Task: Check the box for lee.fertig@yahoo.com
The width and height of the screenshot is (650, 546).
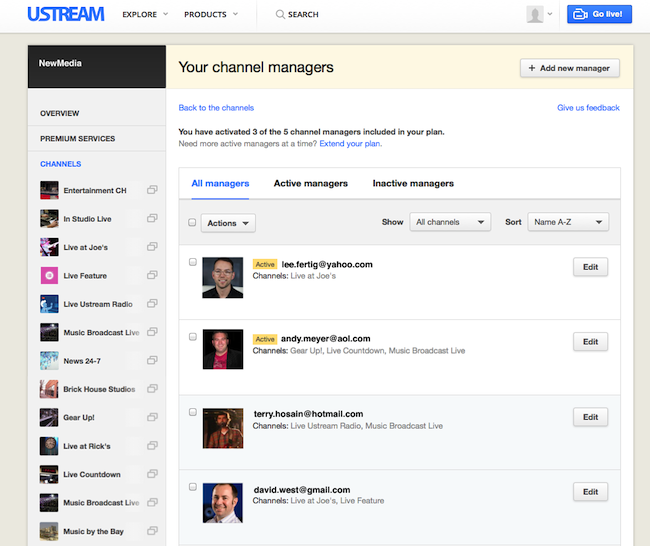Action: tap(193, 262)
